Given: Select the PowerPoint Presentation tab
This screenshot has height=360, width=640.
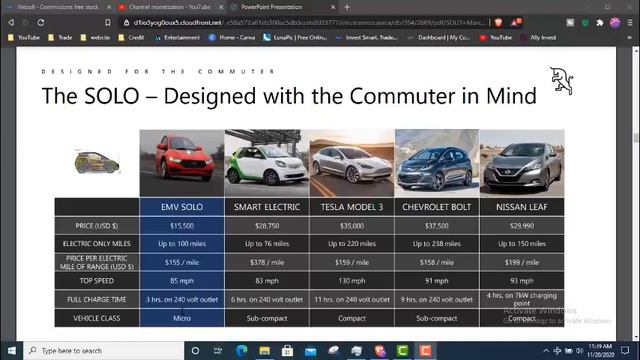Looking at the screenshot, I should [282, 7].
